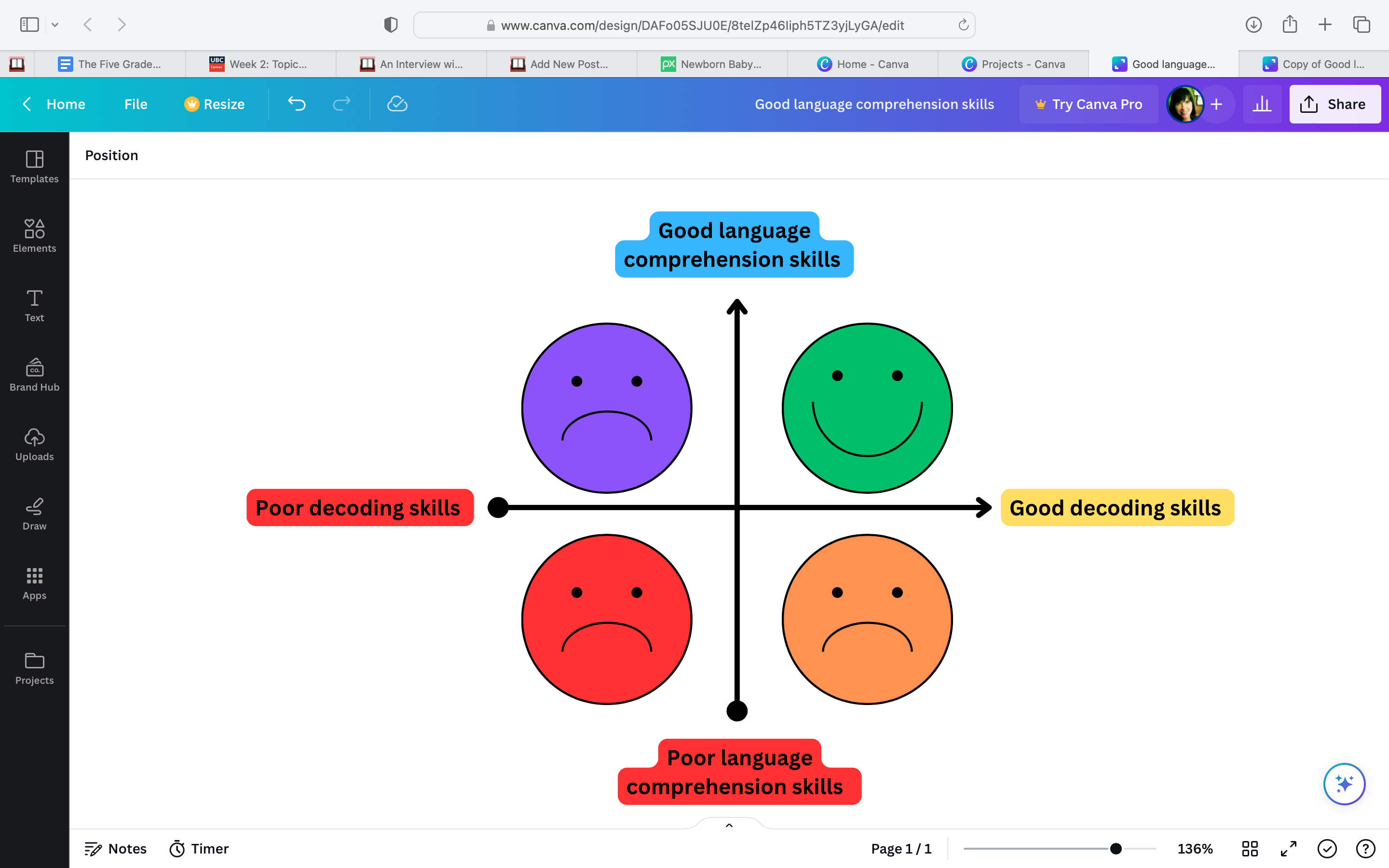Click 'Page 1 / 1' indicator
Viewport: 1389px width, 868px height.
[901, 849]
